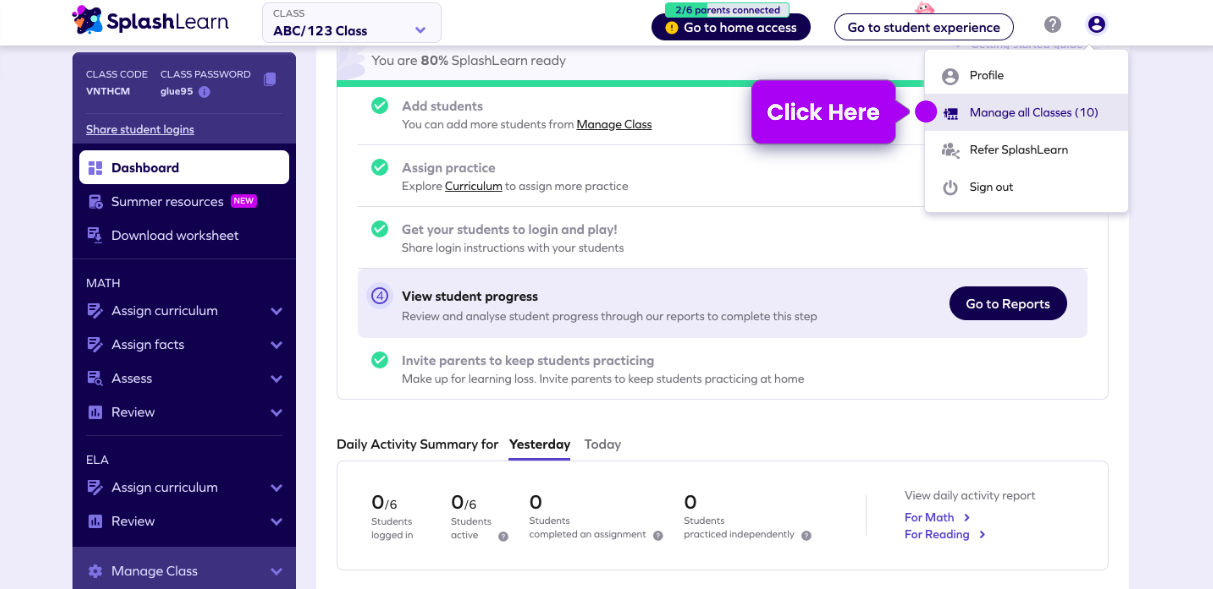
Task: Open the Share student logins link
Action: tap(140, 130)
